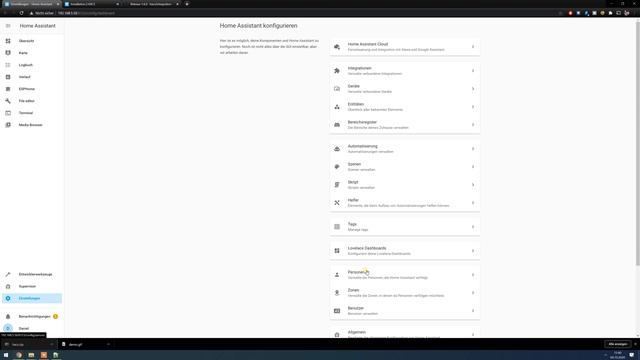
Task: Expand Entitäten row chevron
Action: pyautogui.click(x=473, y=107)
